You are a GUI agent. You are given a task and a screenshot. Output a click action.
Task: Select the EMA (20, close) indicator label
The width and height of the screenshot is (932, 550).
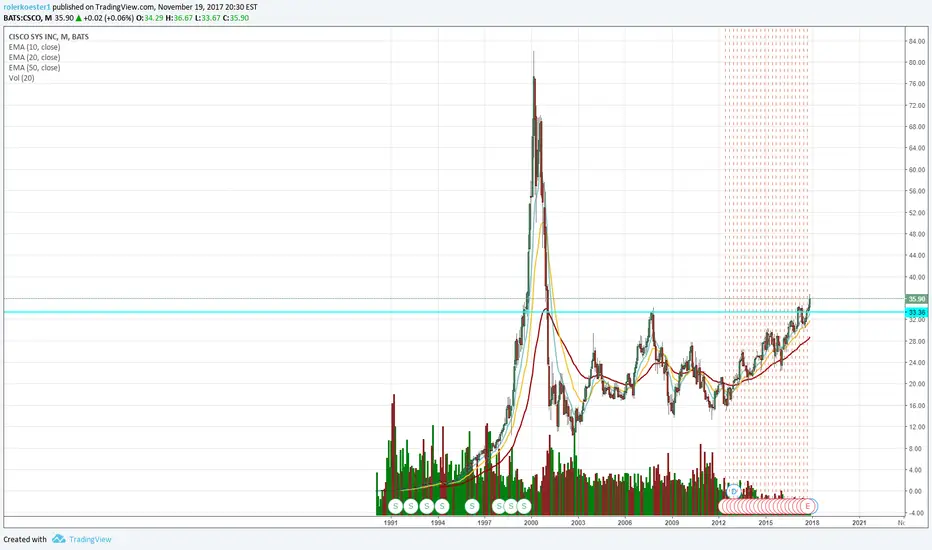(x=34, y=57)
